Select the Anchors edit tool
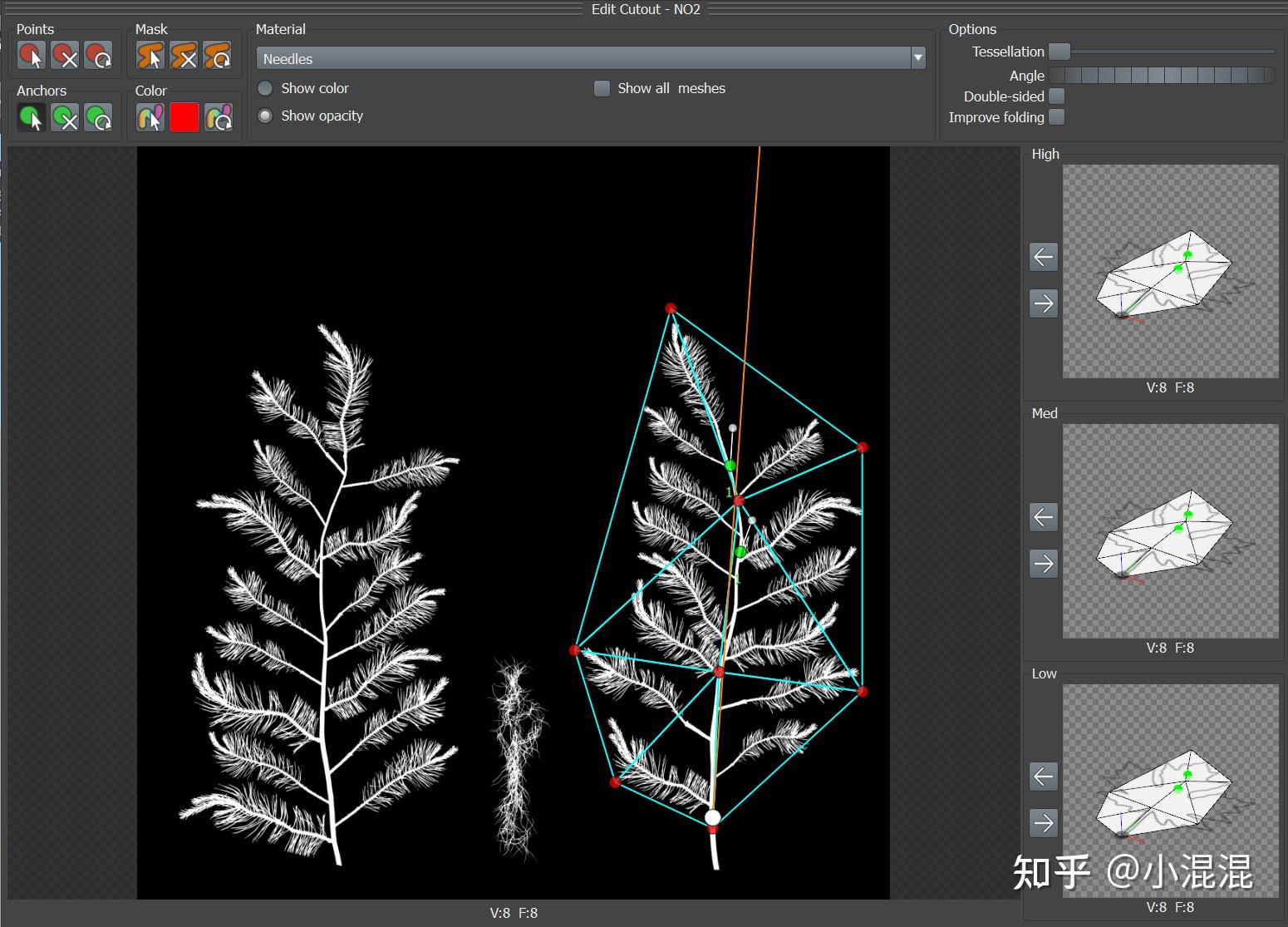Screen dimensions: 1288x927 point(31,117)
